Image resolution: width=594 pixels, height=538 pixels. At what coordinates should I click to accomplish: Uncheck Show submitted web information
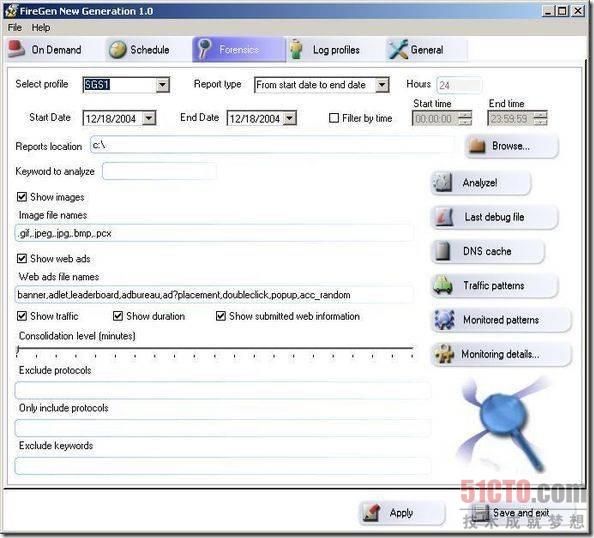tap(221, 316)
